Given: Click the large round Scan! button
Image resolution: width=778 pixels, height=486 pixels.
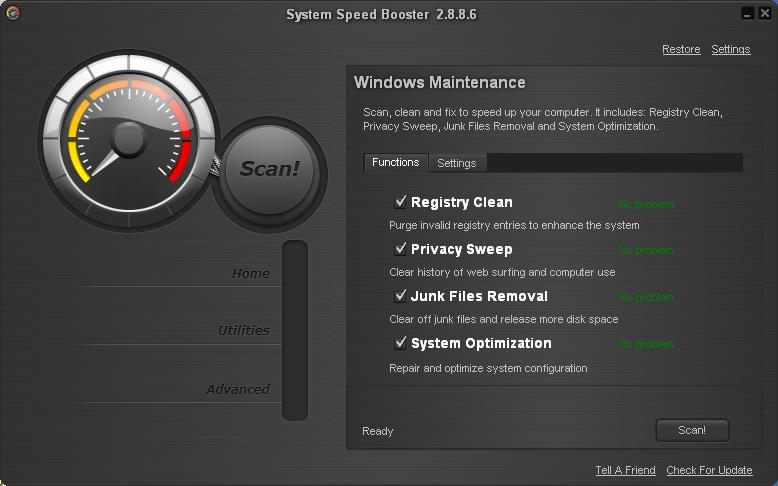Looking at the screenshot, I should 269,170.
